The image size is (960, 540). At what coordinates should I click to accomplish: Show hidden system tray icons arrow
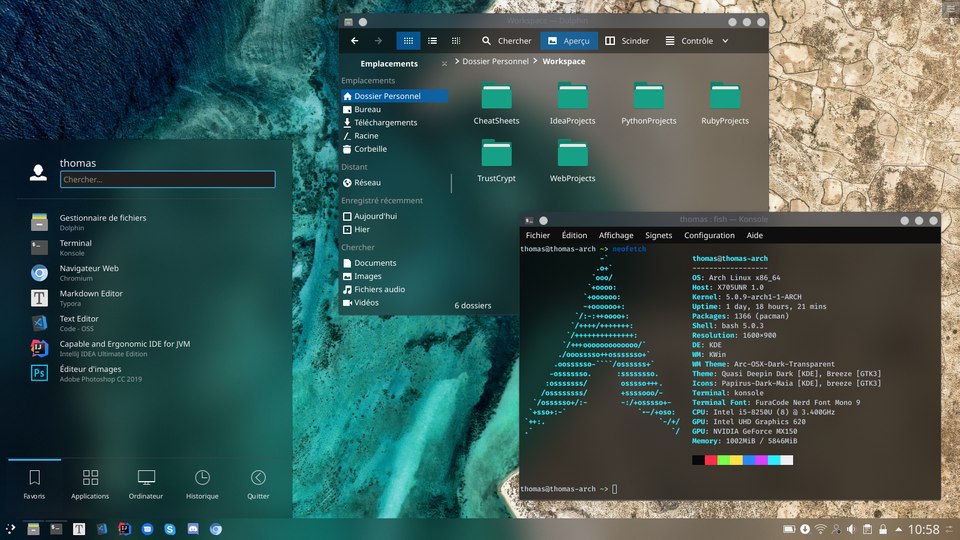click(x=898, y=529)
